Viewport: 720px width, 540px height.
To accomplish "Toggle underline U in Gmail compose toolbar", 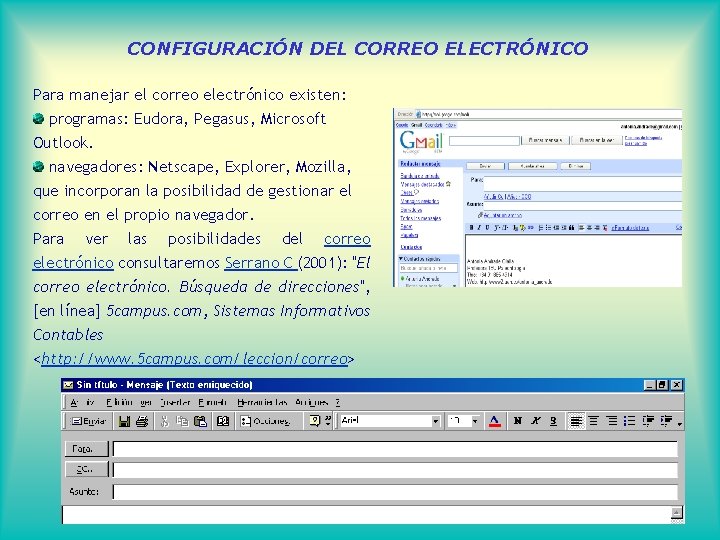I will click(x=487, y=228).
